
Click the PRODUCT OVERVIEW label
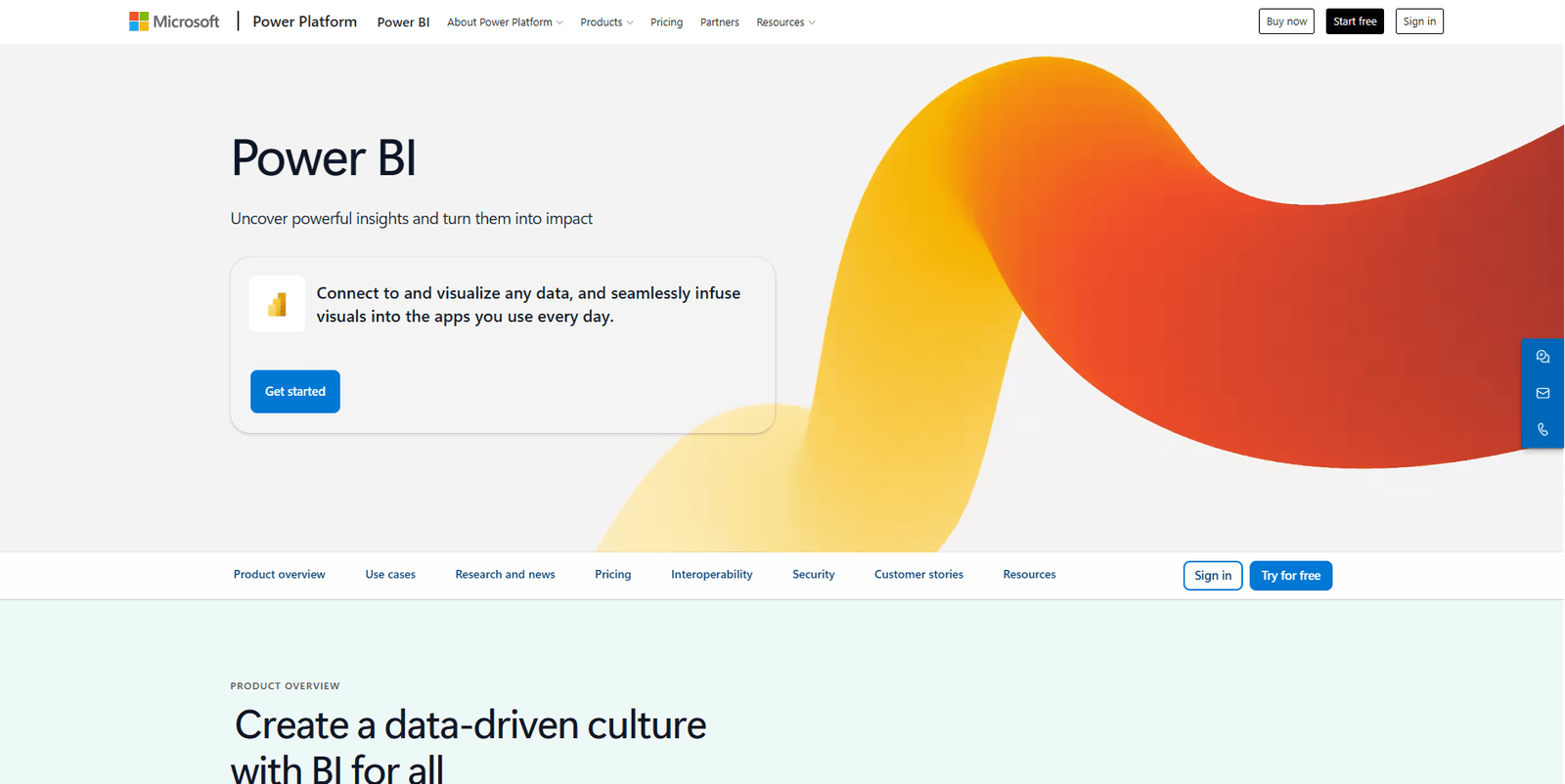click(x=286, y=686)
